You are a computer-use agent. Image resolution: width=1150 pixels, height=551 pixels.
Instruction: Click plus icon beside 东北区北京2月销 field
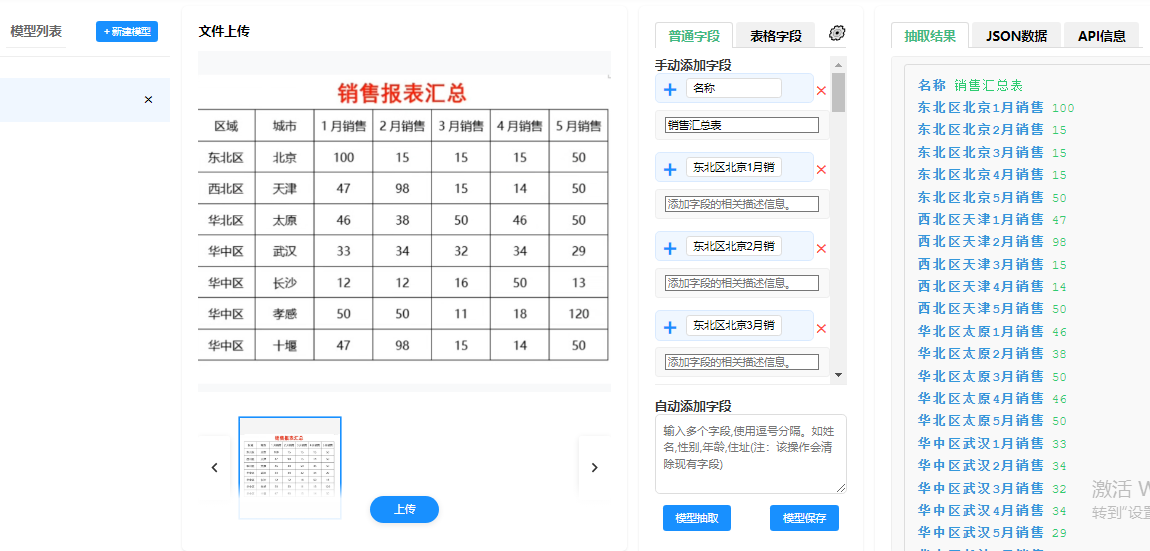coord(670,247)
